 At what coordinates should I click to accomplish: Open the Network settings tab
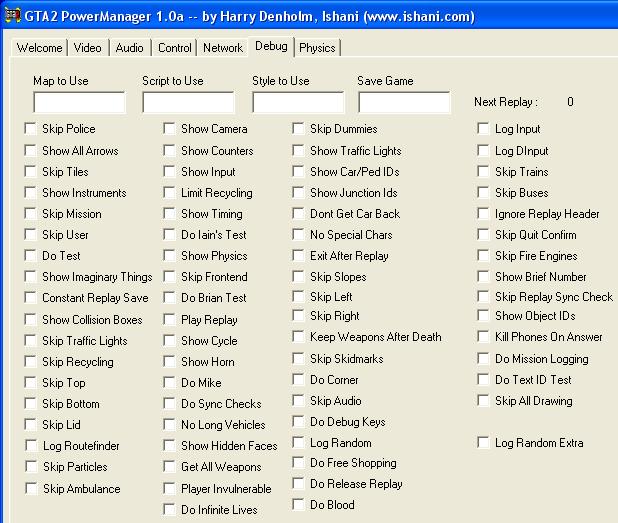223,48
